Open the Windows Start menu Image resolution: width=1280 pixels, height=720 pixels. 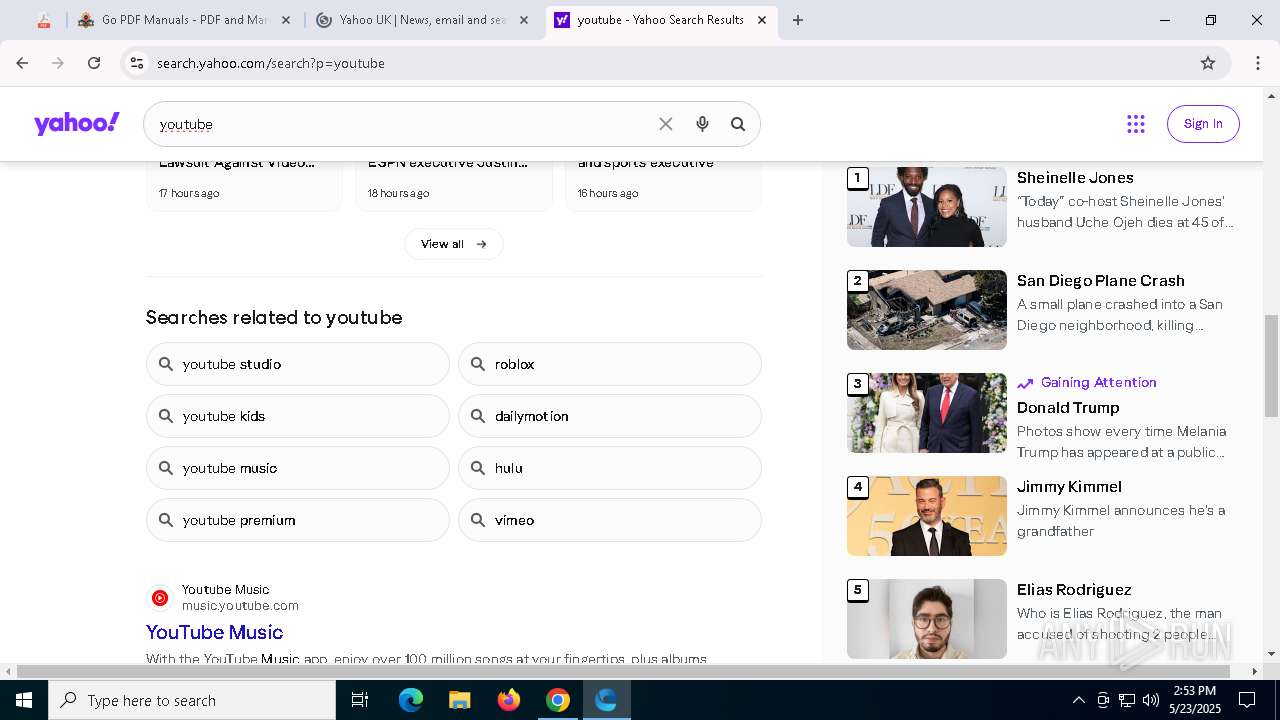tap(24, 700)
